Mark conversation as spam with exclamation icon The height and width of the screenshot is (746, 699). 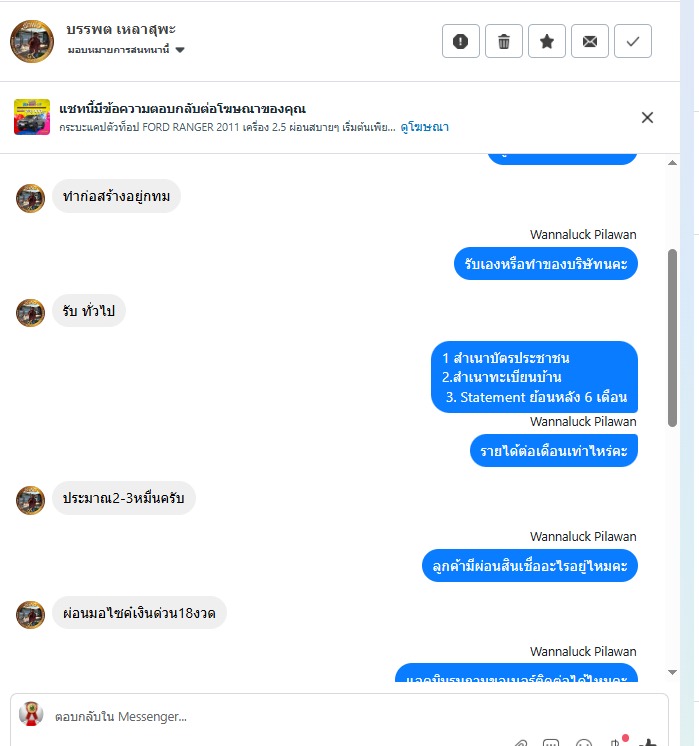461,41
